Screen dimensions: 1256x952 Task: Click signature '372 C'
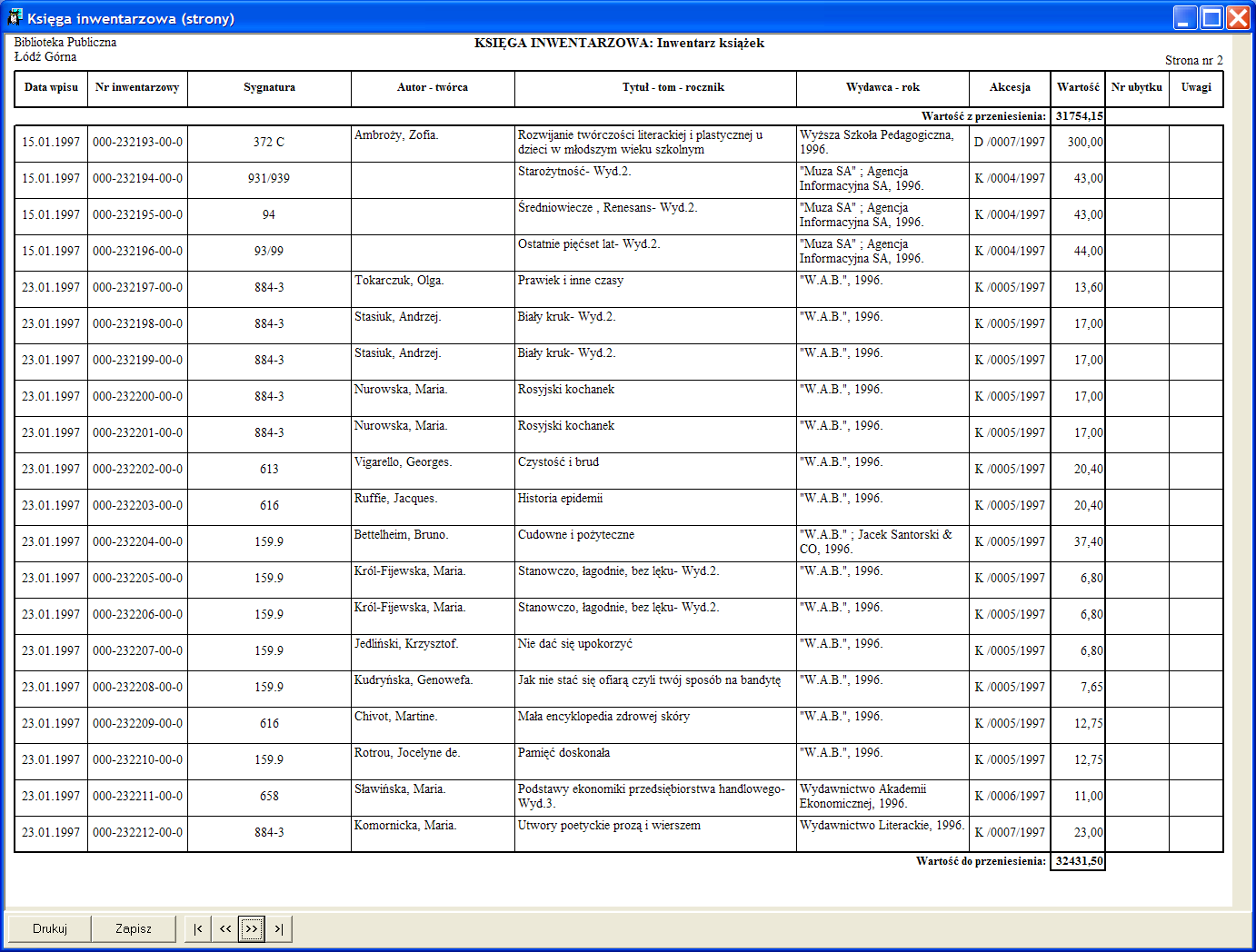269,143
